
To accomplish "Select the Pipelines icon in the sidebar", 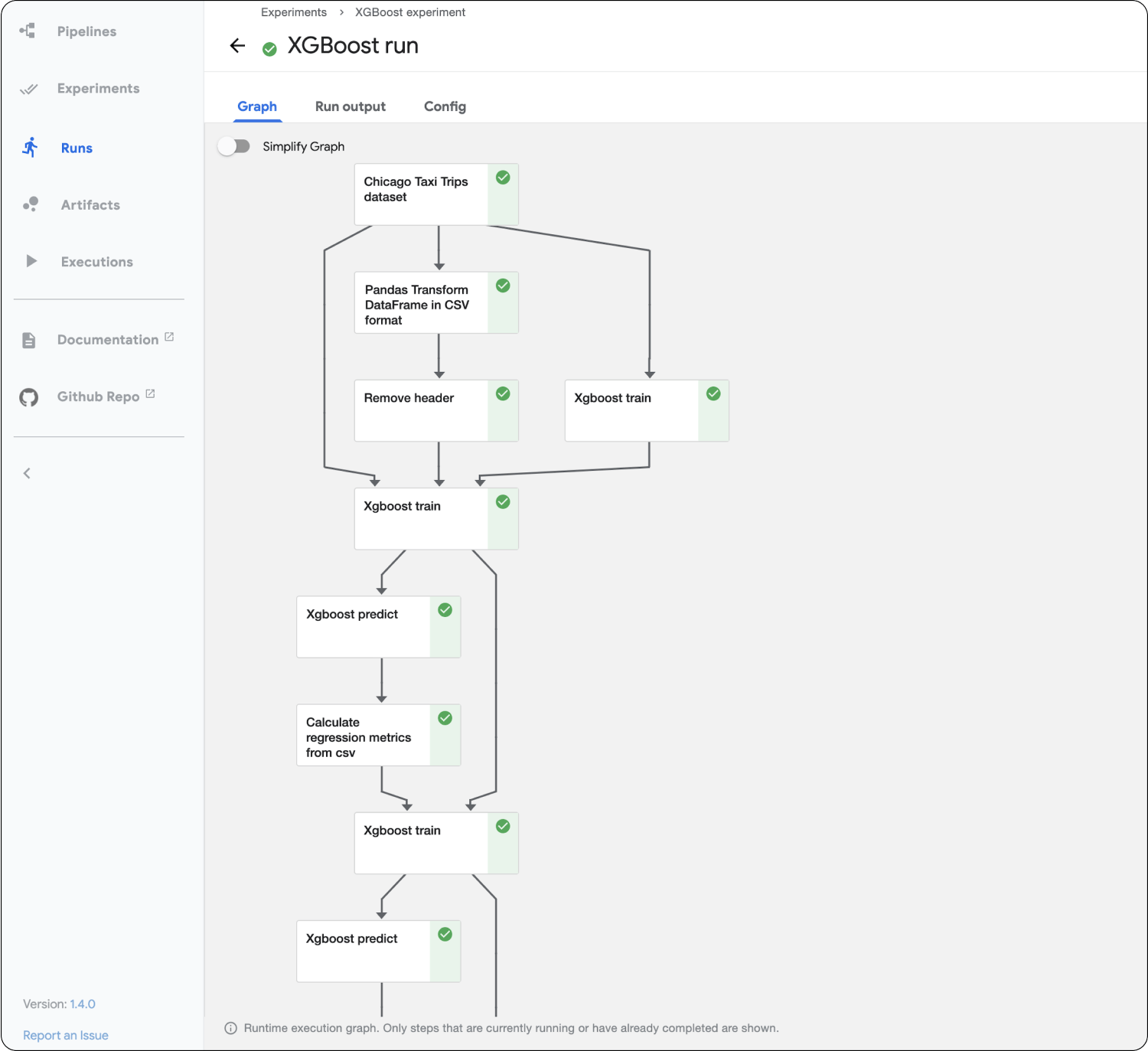I will pos(28,31).
